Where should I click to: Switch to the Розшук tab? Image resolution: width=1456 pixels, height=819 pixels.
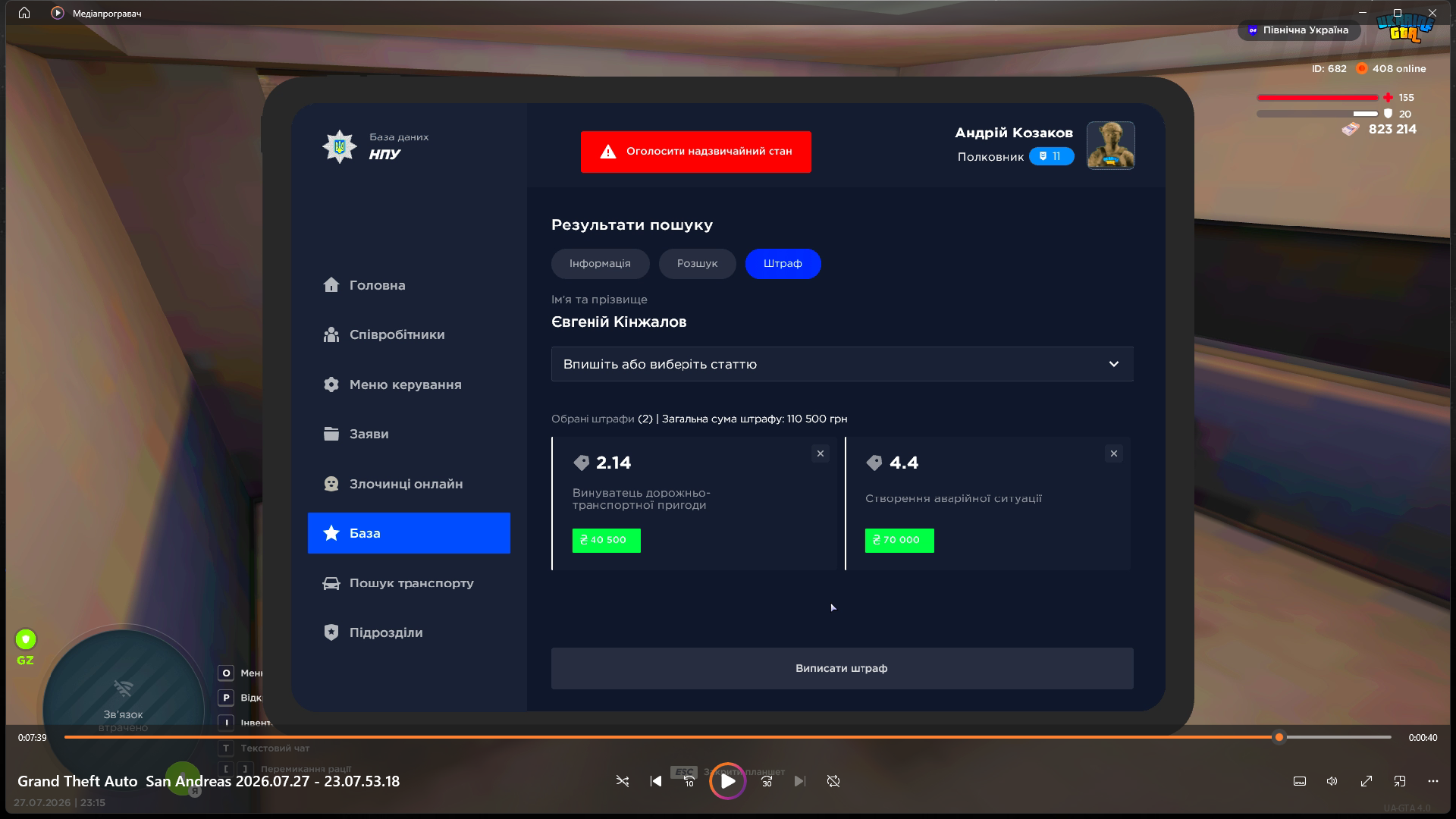tap(697, 263)
